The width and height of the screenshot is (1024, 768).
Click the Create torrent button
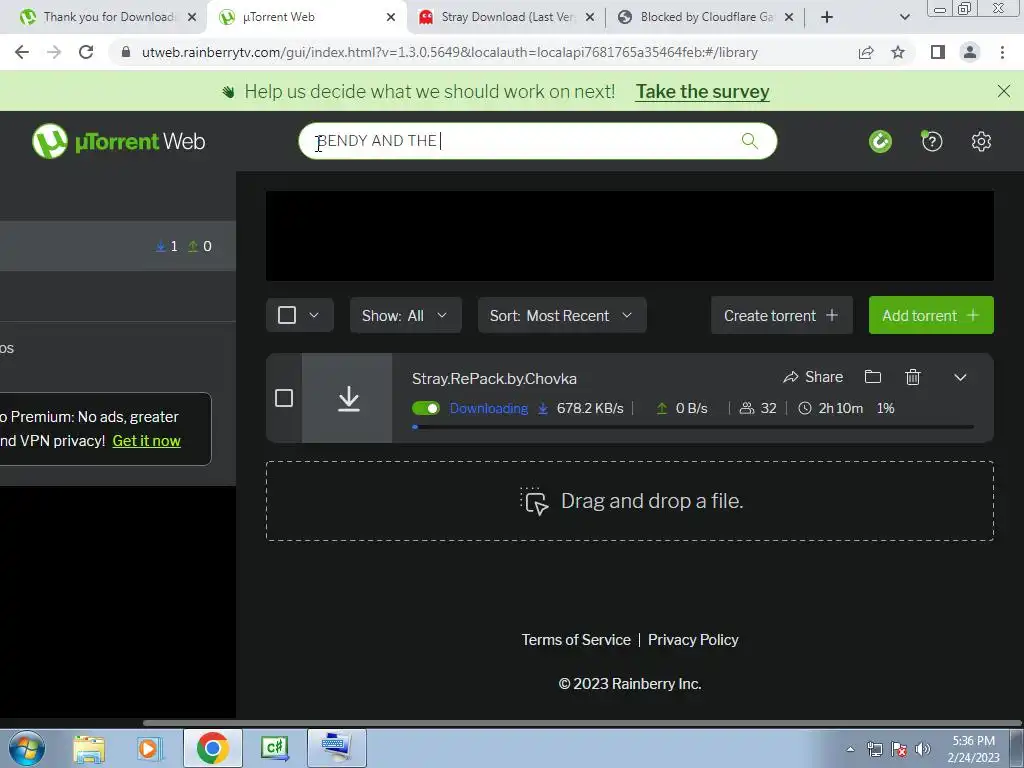781,315
